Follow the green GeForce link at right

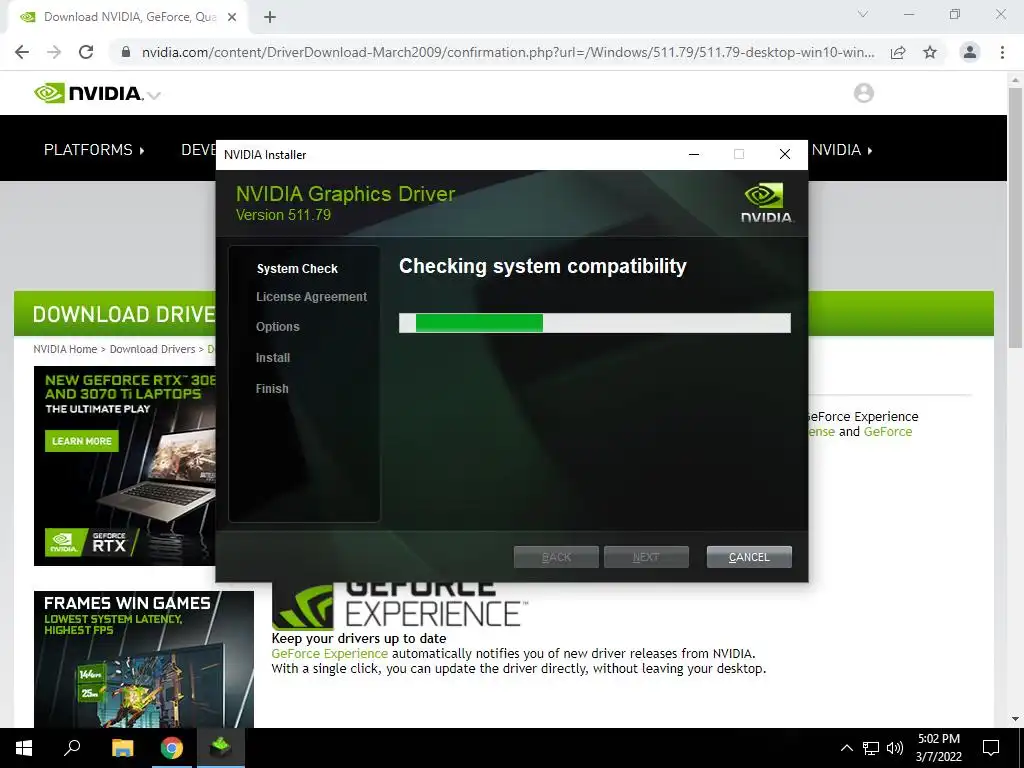coord(888,432)
